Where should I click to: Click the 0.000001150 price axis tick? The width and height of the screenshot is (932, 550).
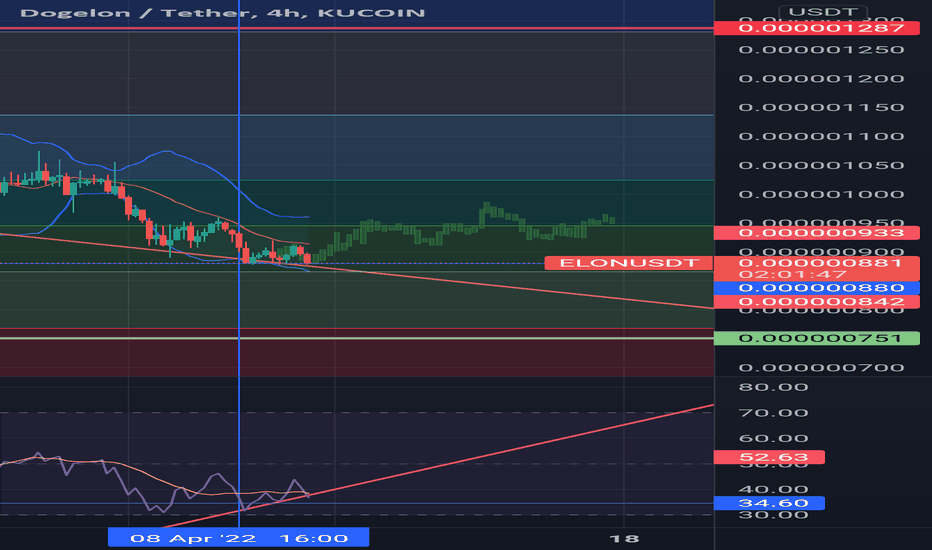point(821,108)
